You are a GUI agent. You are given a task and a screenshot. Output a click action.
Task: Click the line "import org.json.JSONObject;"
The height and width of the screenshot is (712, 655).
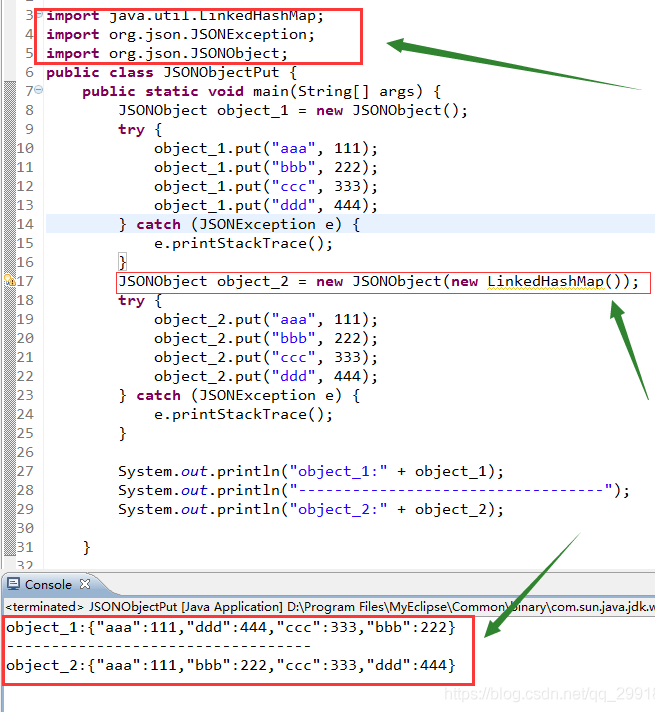pyautogui.click(x=167, y=54)
